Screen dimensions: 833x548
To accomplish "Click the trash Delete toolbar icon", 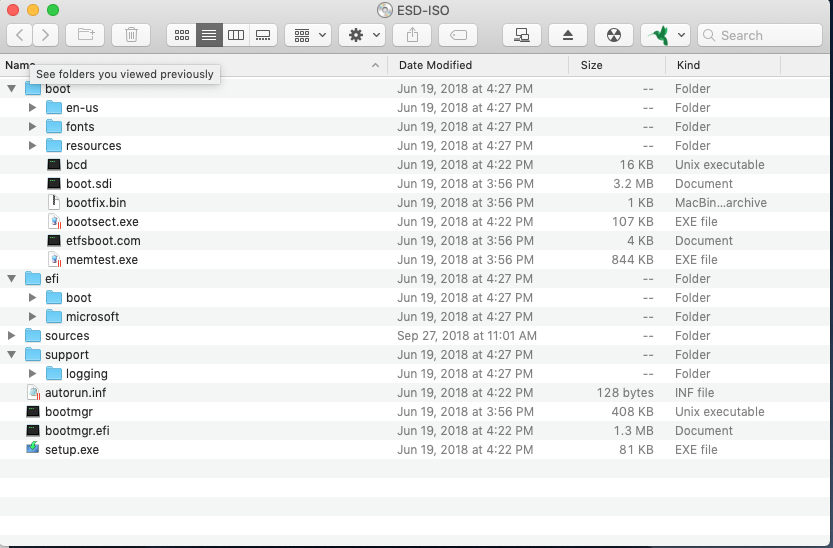I will 131,35.
